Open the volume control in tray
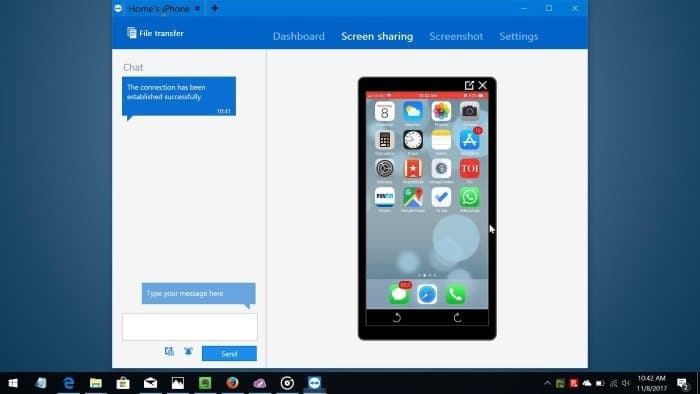700x394 pixels. 626,383
